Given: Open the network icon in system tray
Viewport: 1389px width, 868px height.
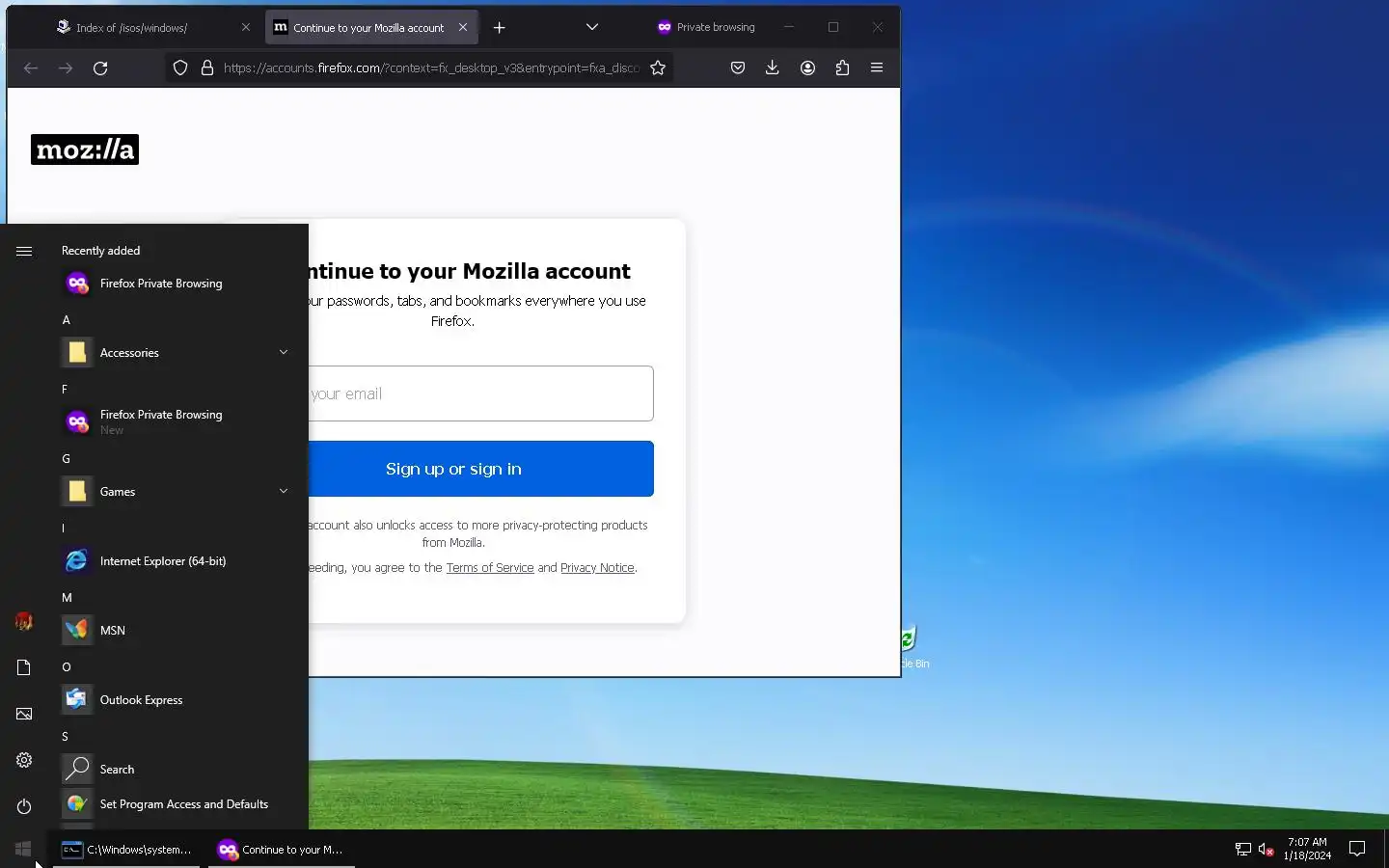Looking at the screenshot, I should click(x=1243, y=850).
